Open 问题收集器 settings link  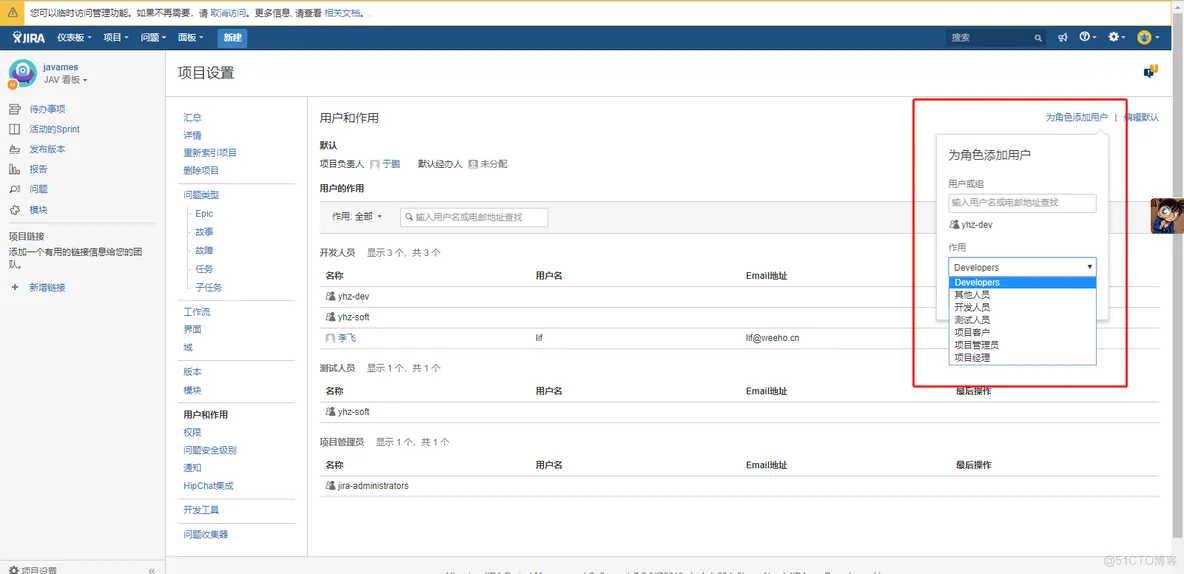205,535
